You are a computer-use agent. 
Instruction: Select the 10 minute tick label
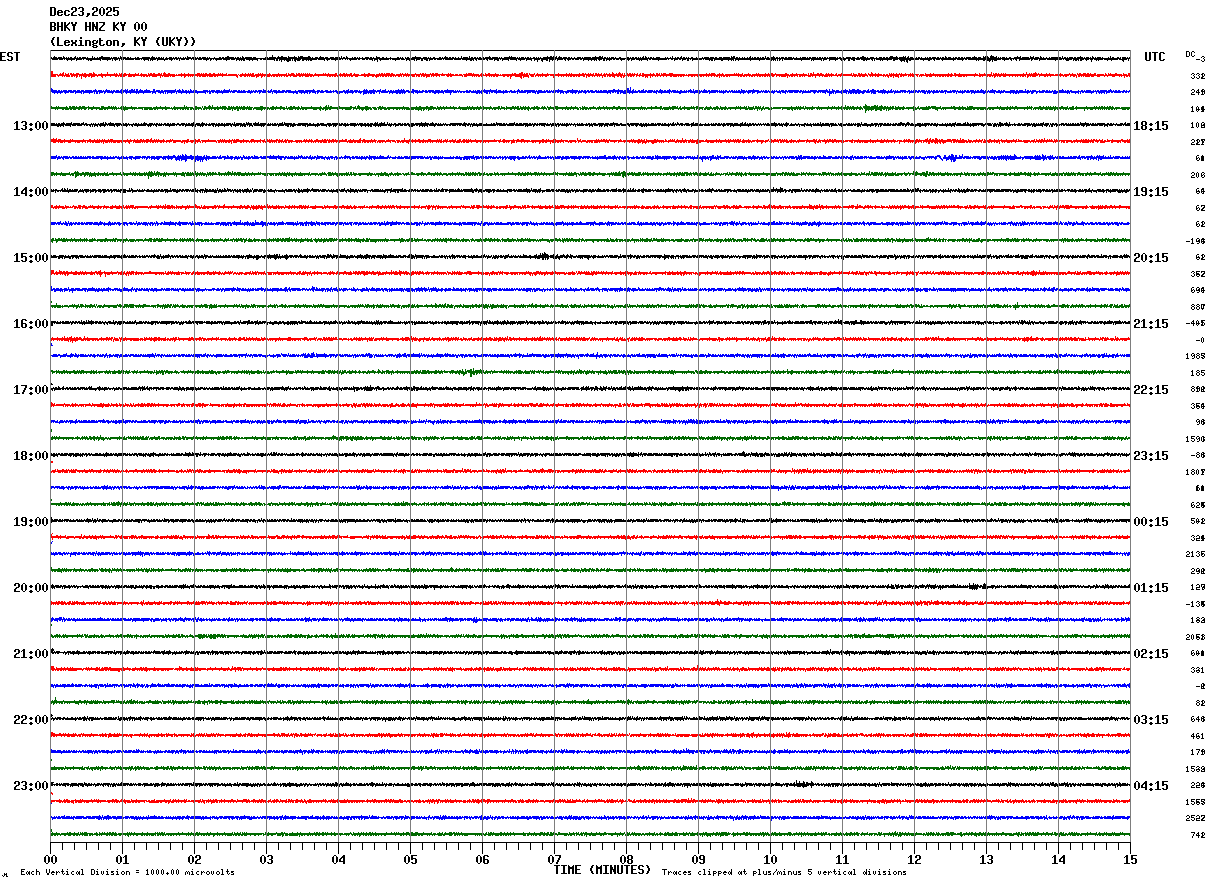pos(771,860)
